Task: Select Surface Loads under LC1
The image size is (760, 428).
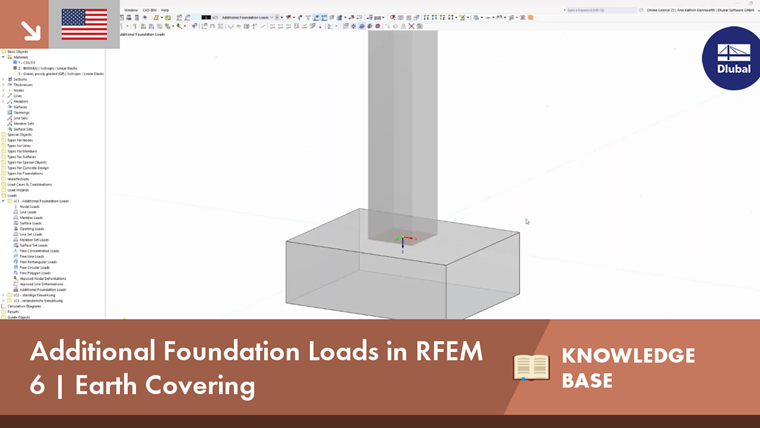Action: coord(31,223)
